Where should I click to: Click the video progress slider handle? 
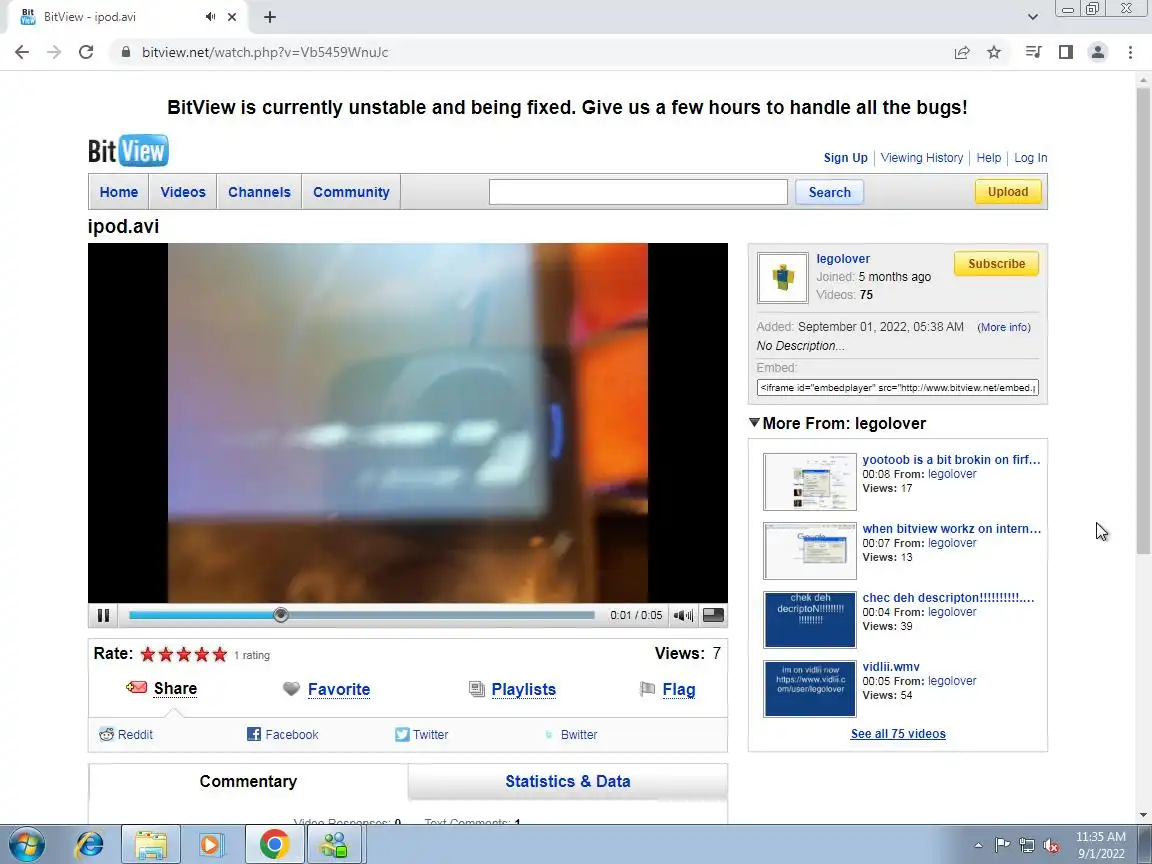[281, 615]
